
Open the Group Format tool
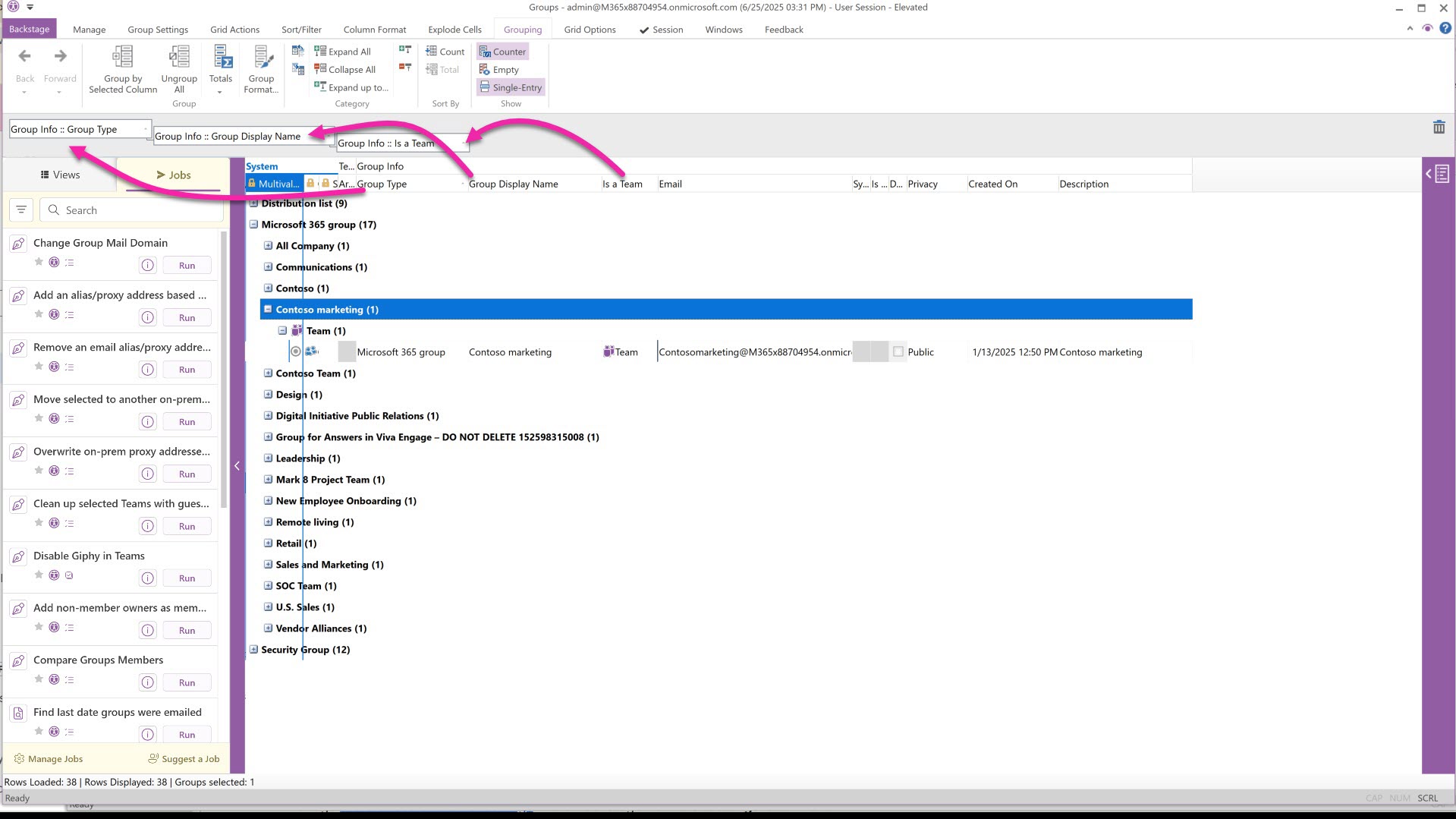click(x=261, y=58)
